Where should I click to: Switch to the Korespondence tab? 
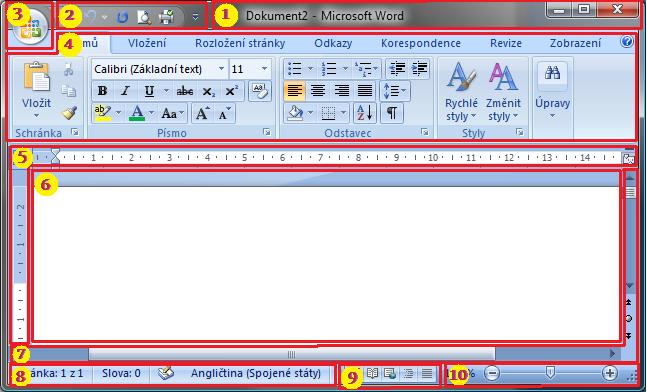(420, 43)
